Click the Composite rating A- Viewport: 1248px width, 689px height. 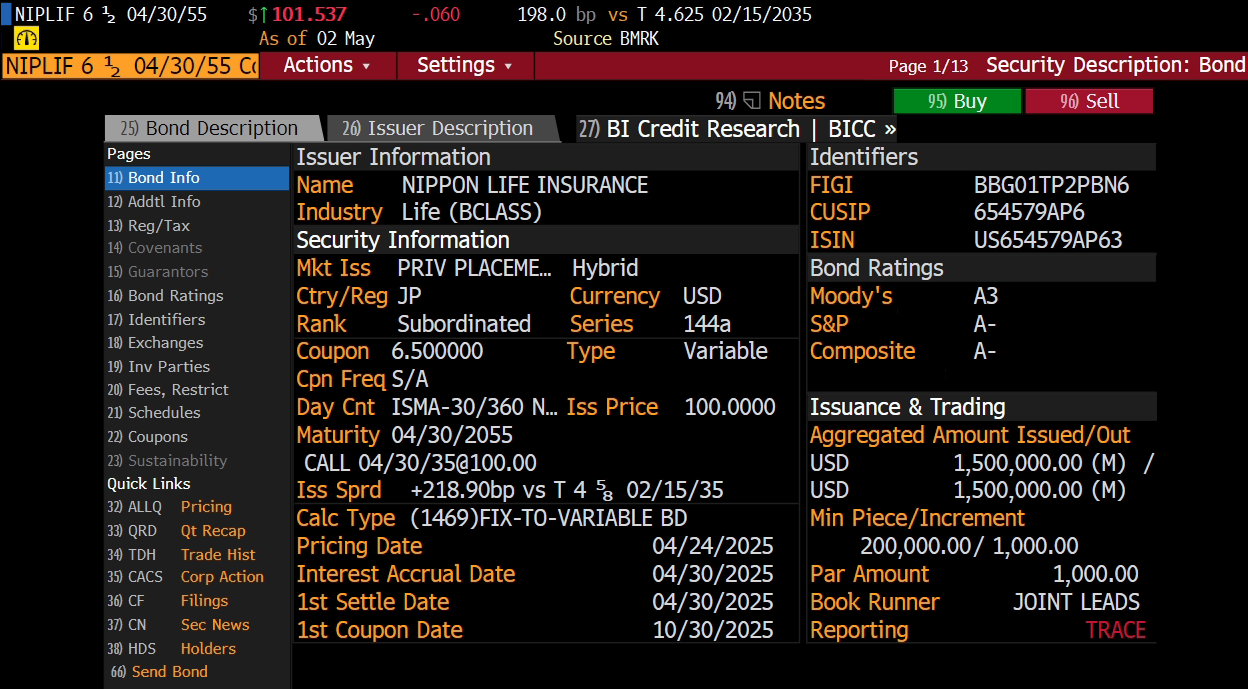point(985,351)
